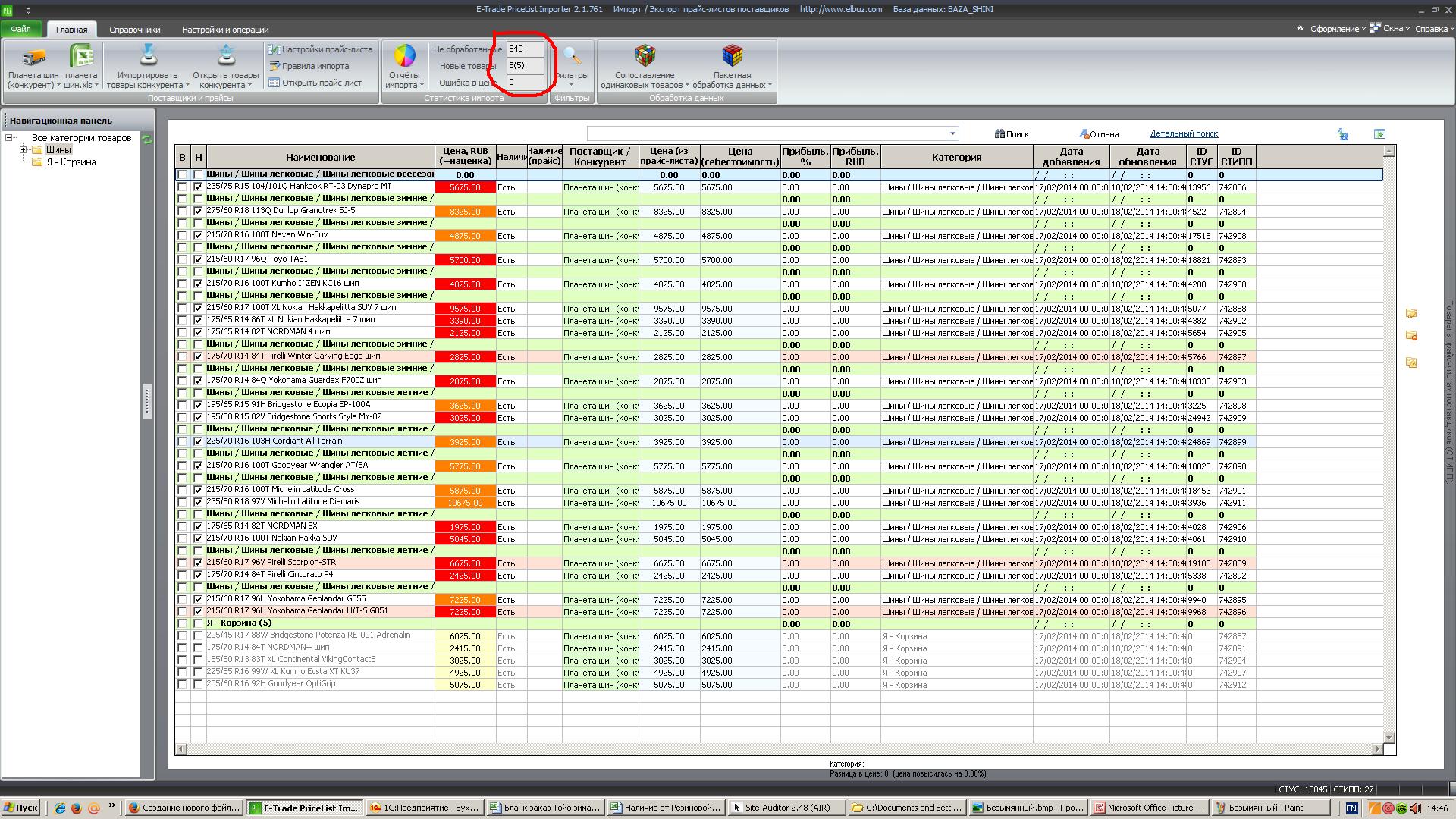Switch to the Главная tab
This screenshot has height=819, width=1456.
coord(71,30)
